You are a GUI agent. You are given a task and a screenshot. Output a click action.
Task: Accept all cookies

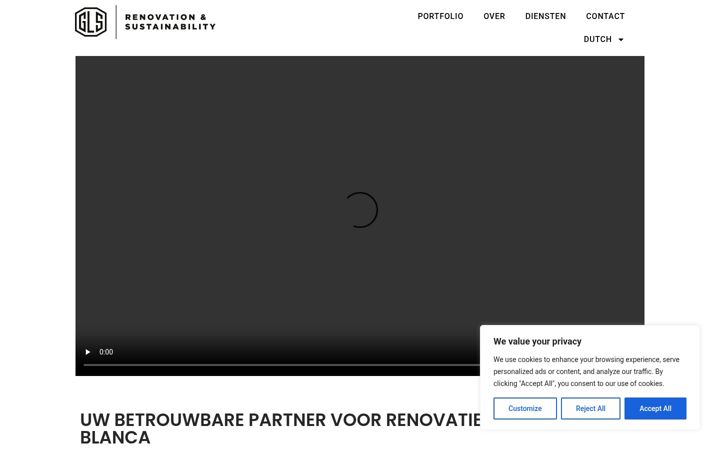(655, 408)
